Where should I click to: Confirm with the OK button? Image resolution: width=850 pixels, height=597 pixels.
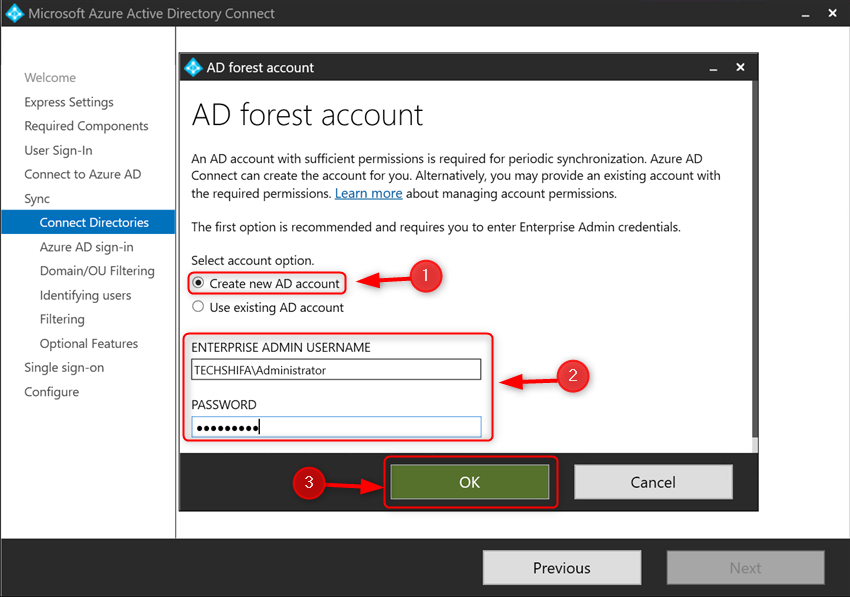click(470, 482)
